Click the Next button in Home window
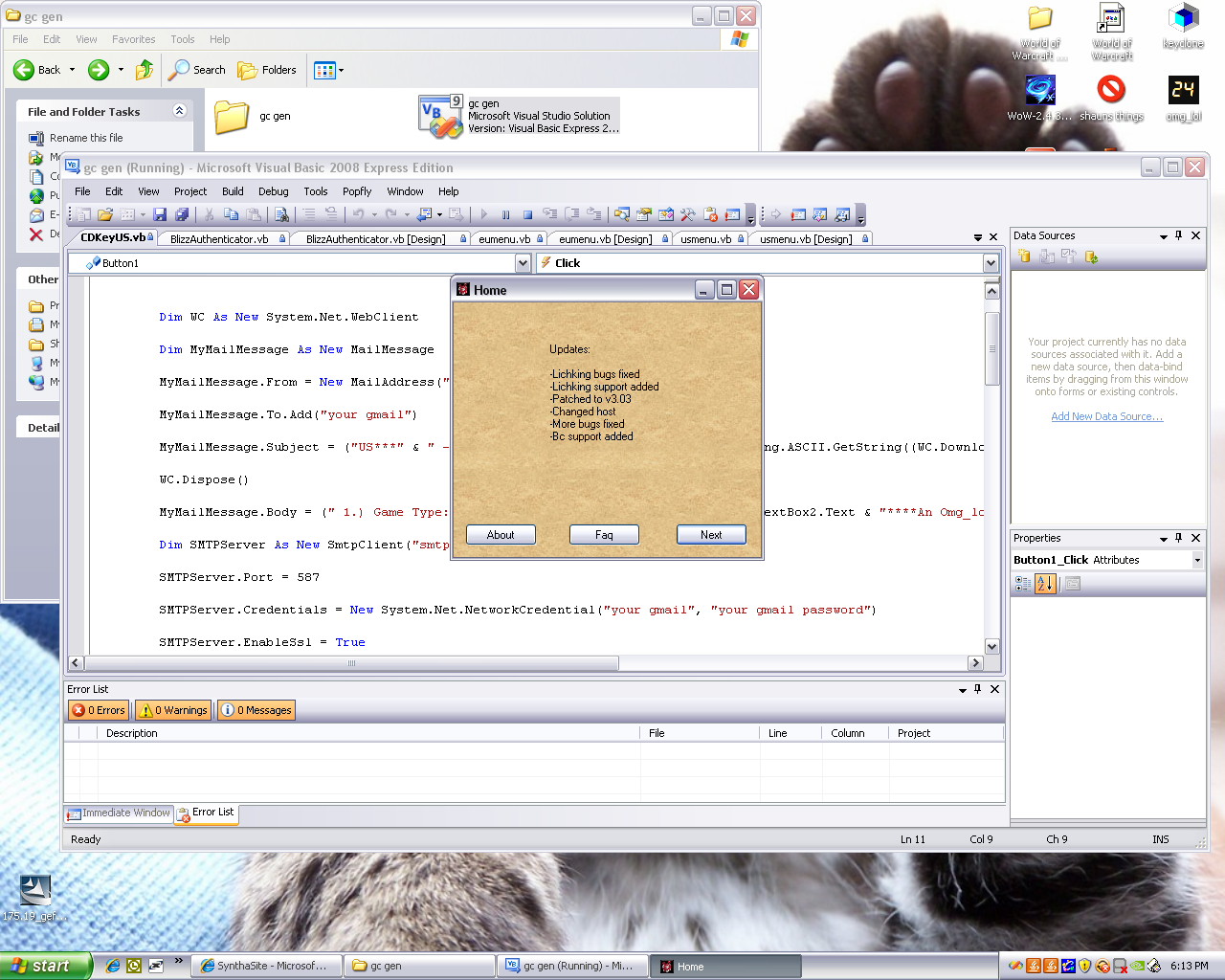The height and width of the screenshot is (980, 1225). [x=711, y=535]
